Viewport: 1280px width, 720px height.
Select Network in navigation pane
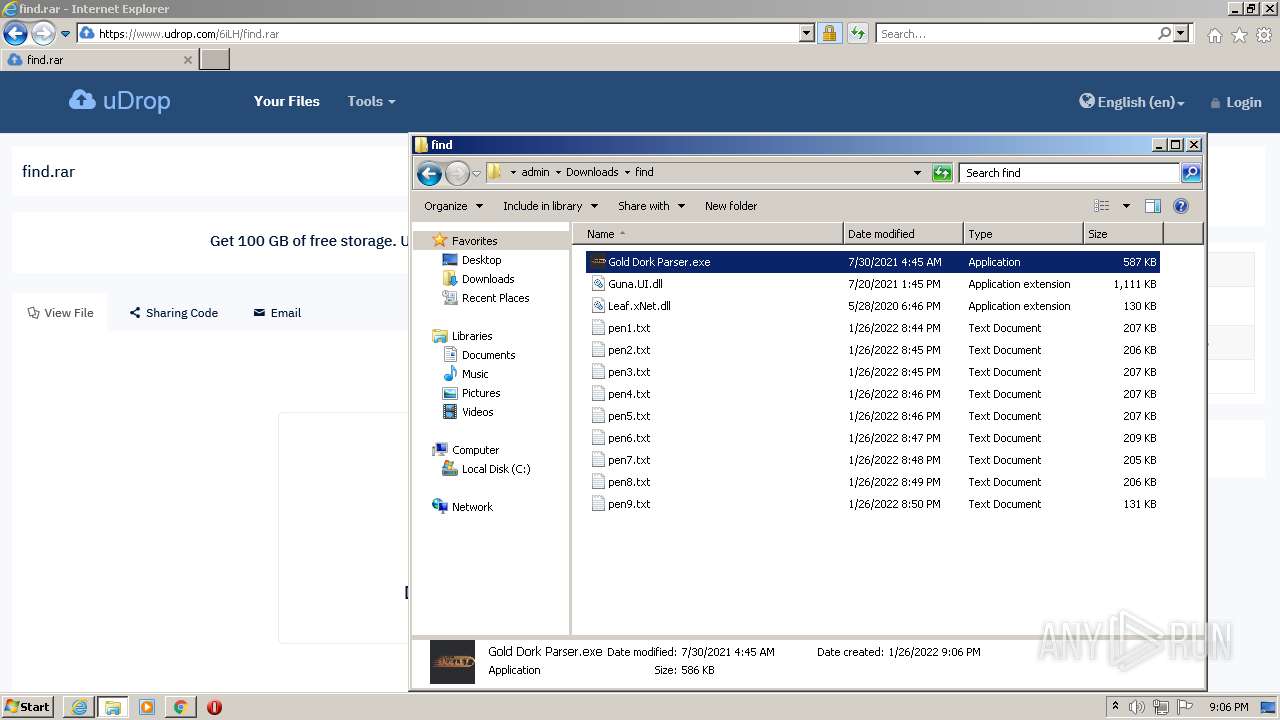click(472, 507)
